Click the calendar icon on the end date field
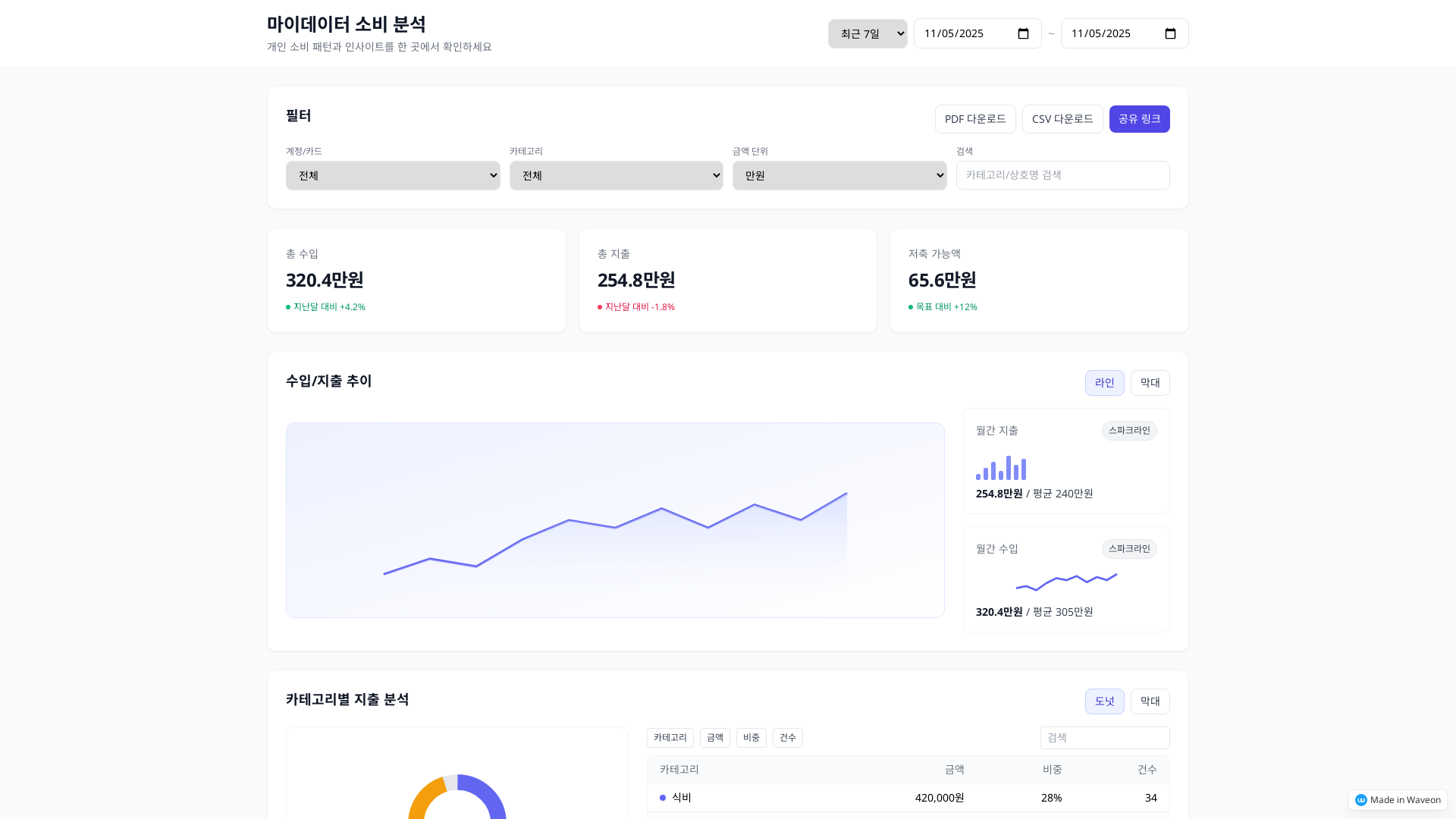The image size is (1456, 819). click(x=1170, y=33)
